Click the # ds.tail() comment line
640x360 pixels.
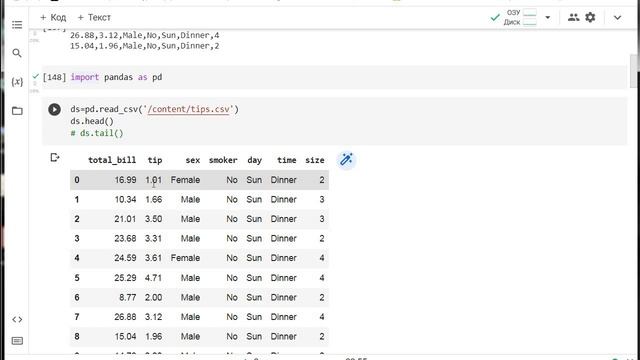click(x=97, y=133)
